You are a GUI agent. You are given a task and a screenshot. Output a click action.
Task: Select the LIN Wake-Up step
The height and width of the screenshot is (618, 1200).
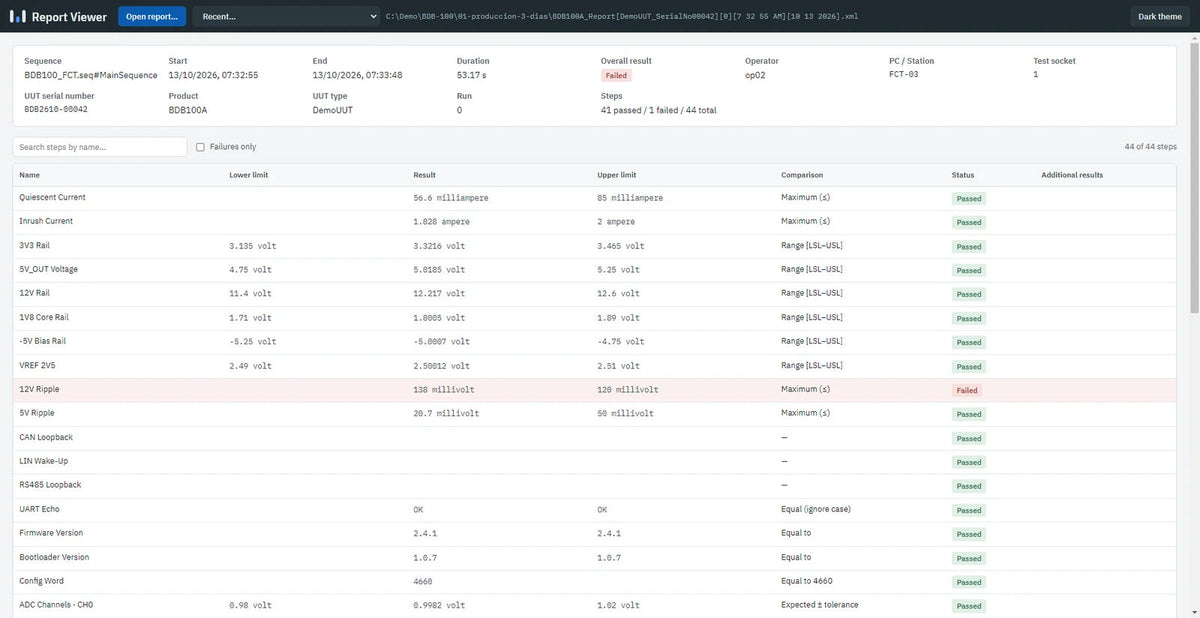coord(595,461)
